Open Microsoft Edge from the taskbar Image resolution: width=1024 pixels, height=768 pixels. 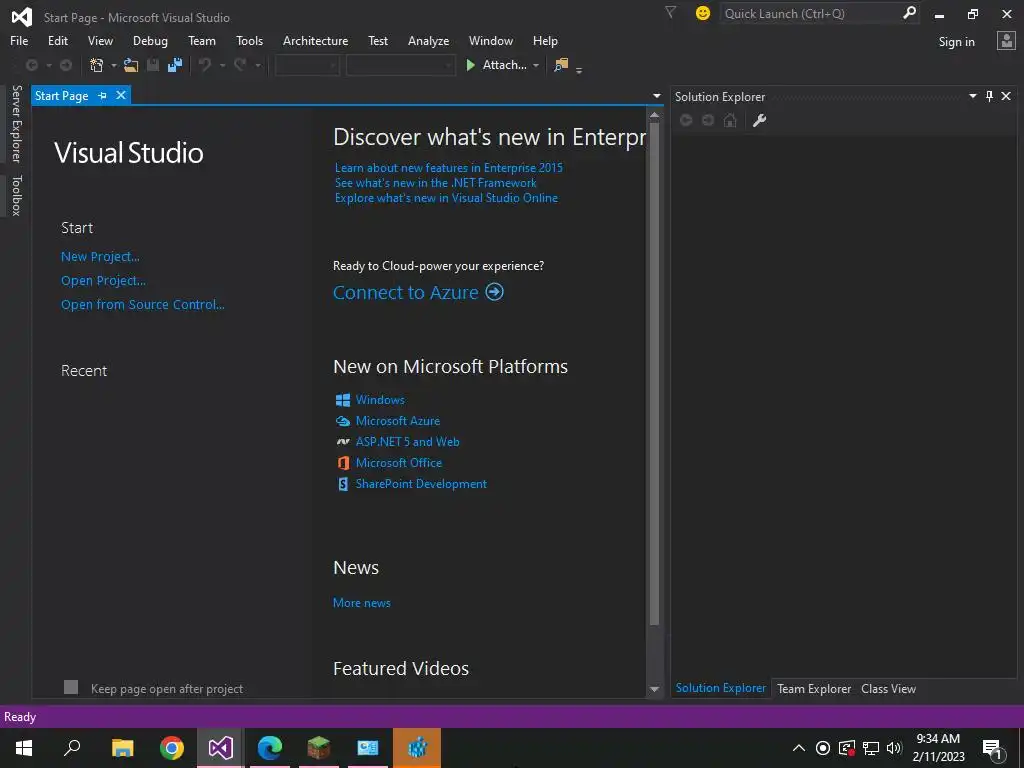270,748
